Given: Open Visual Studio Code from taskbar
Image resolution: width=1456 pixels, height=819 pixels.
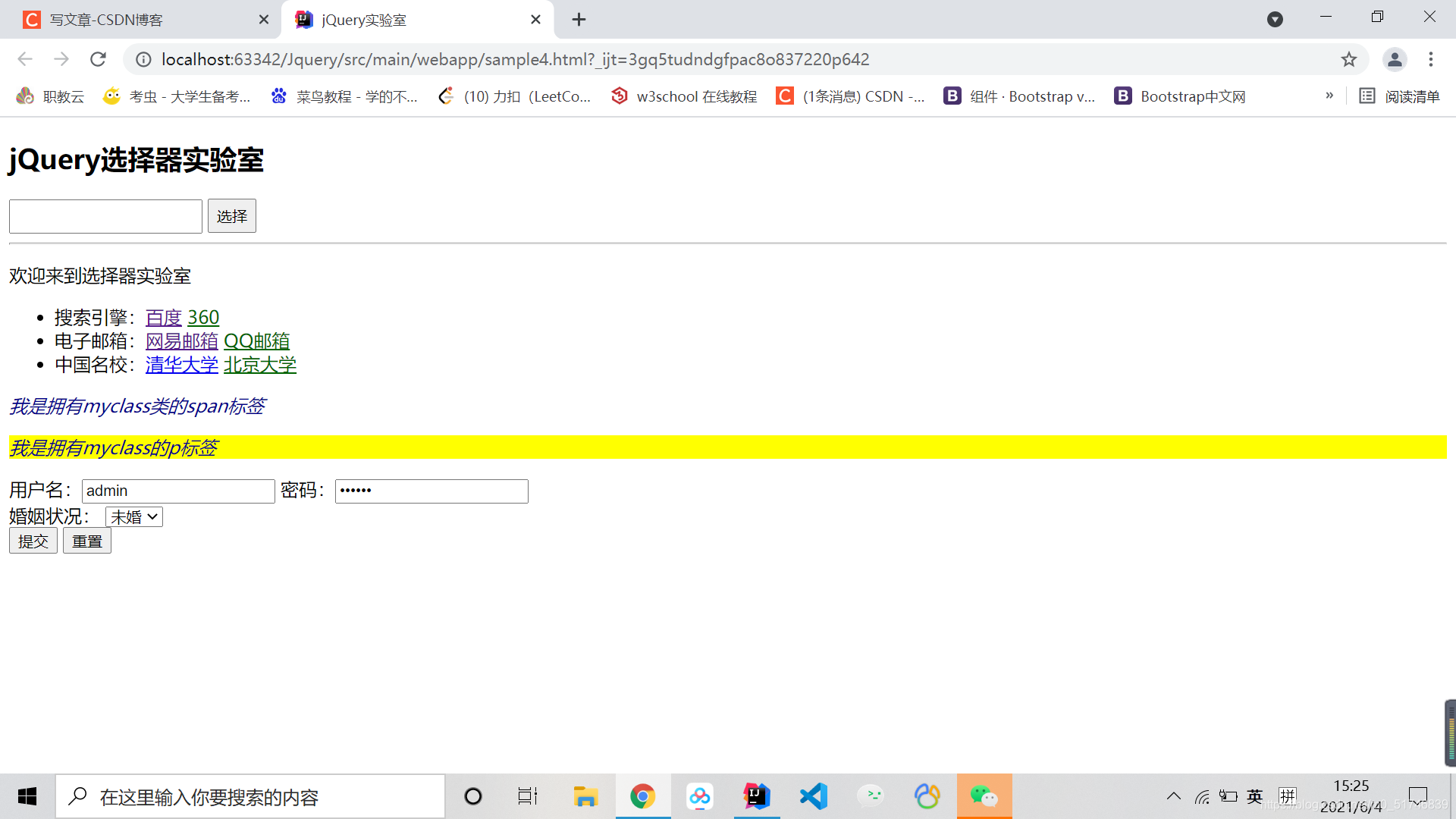Looking at the screenshot, I should 814,796.
